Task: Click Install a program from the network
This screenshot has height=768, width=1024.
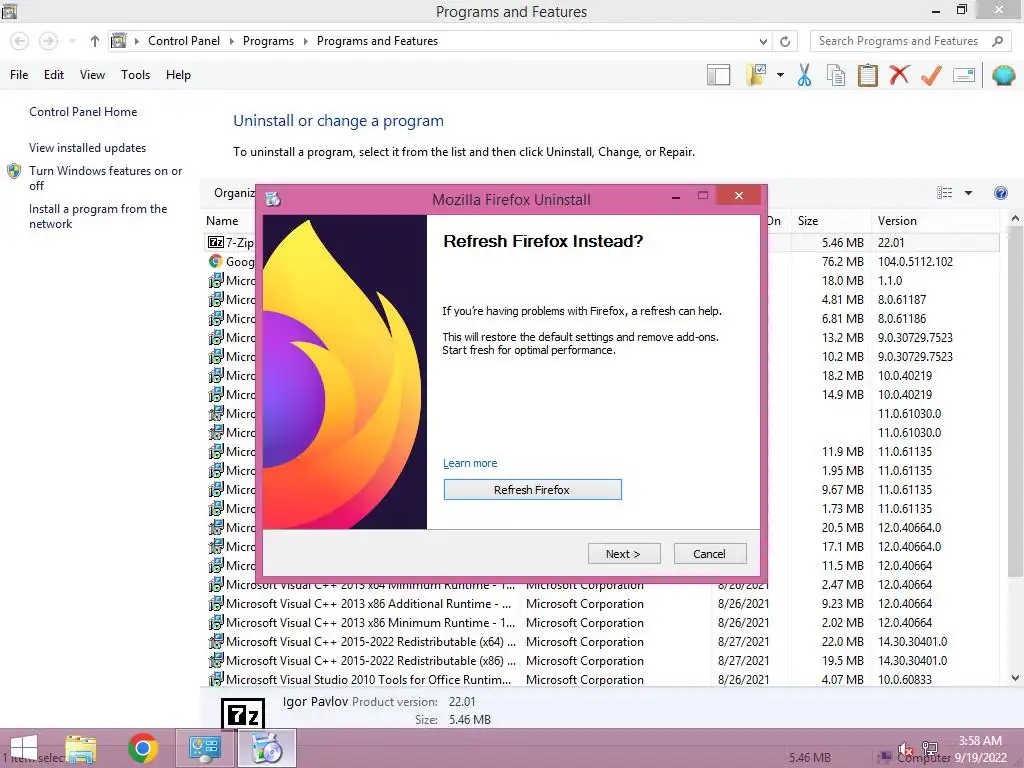Action: click(x=98, y=216)
